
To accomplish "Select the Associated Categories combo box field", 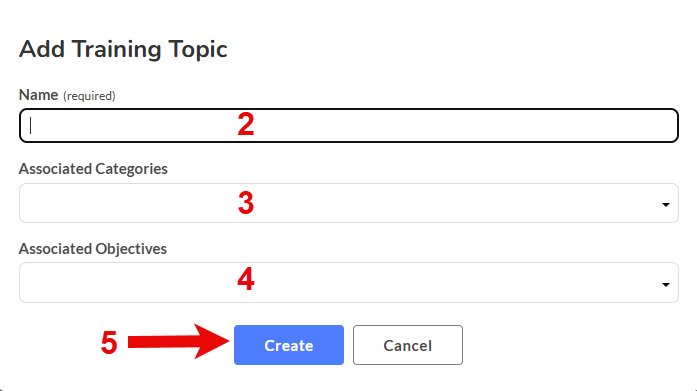I will (349, 203).
